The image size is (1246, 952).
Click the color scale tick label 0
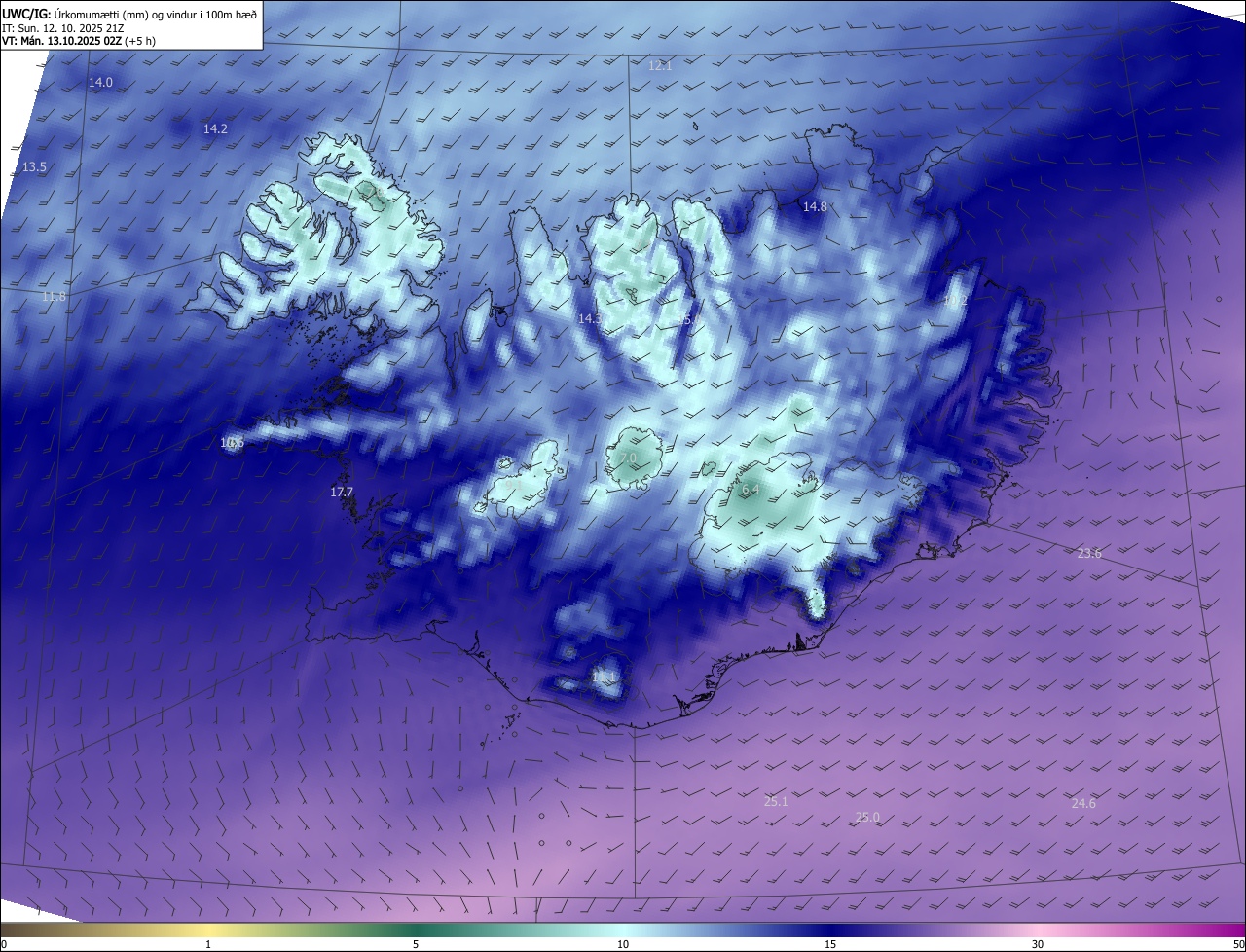click(4, 944)
